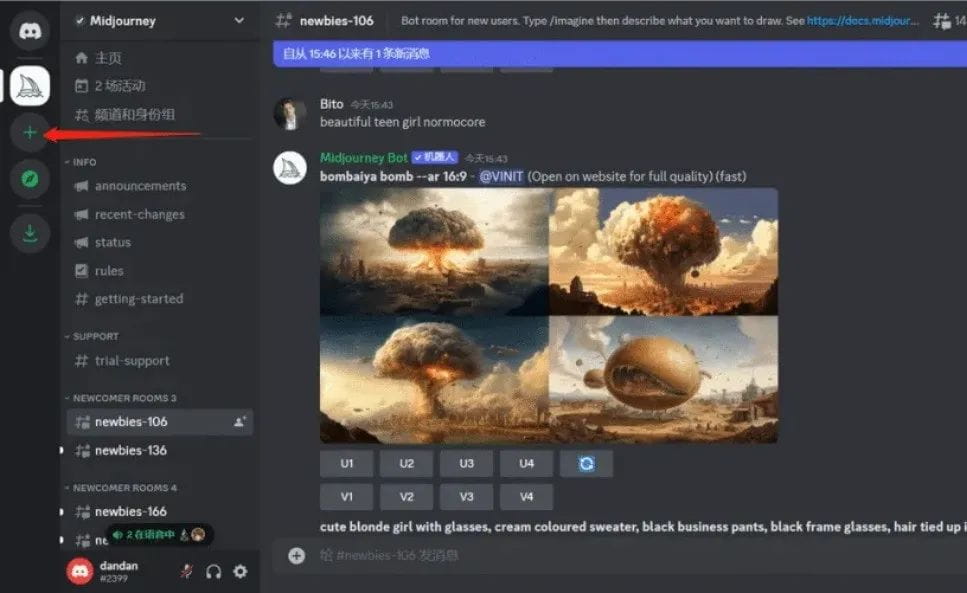Upscale image 3 with U3
Screen dimensions: 967x593
coord(466,464)
